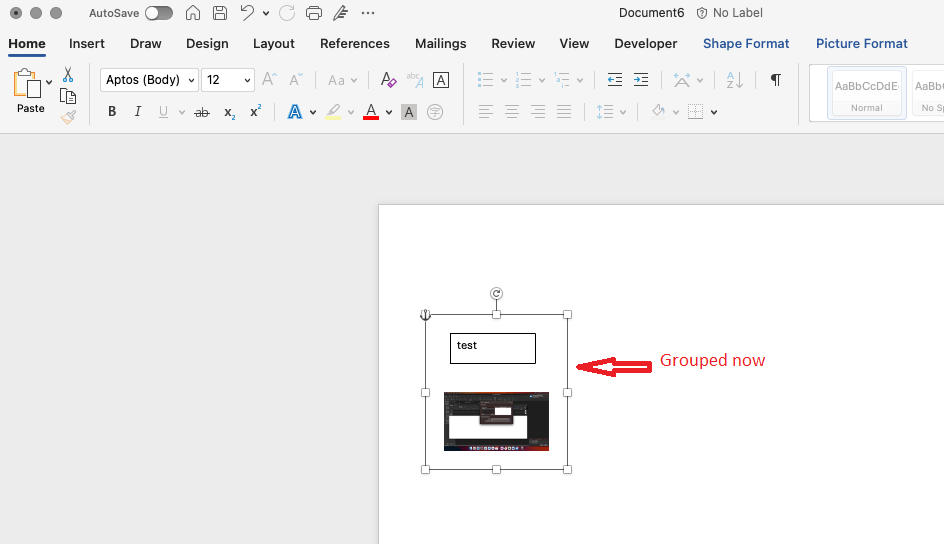Center align the text
The image size is (944, 544).
click(512, 112)
